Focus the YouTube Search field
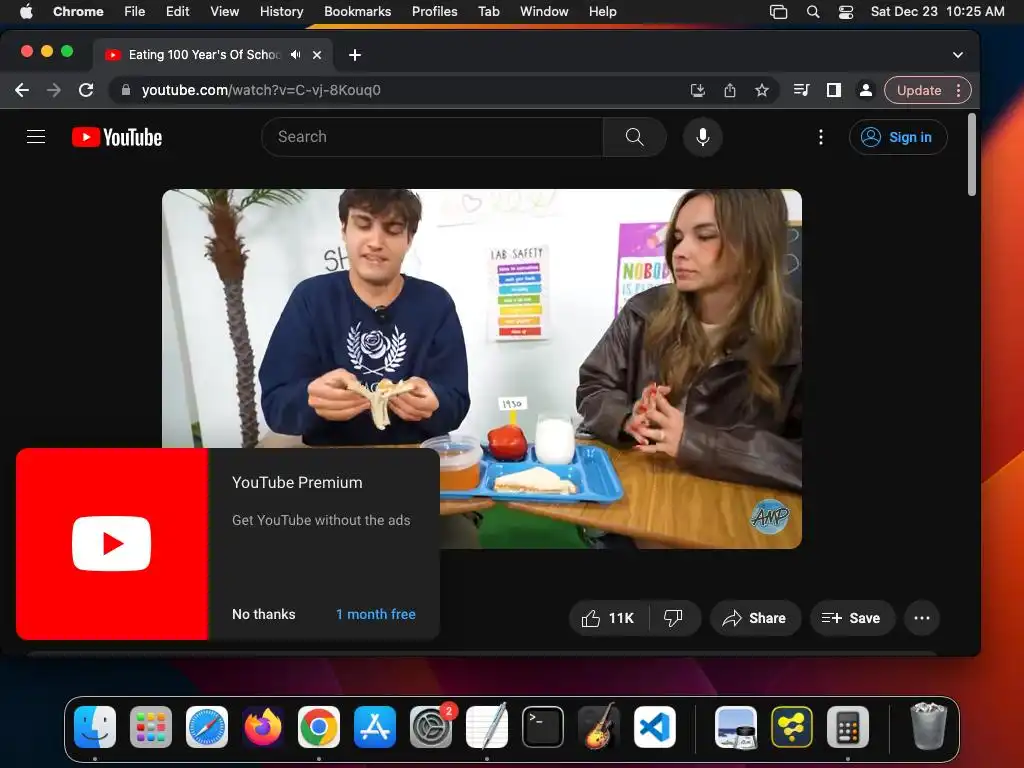The width and height of the screenshot is (1024, 768). click(x=432, y=136)
